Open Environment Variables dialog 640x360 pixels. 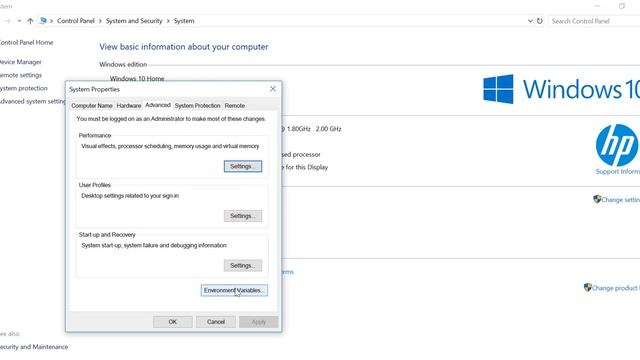click(x=234, y=290)
